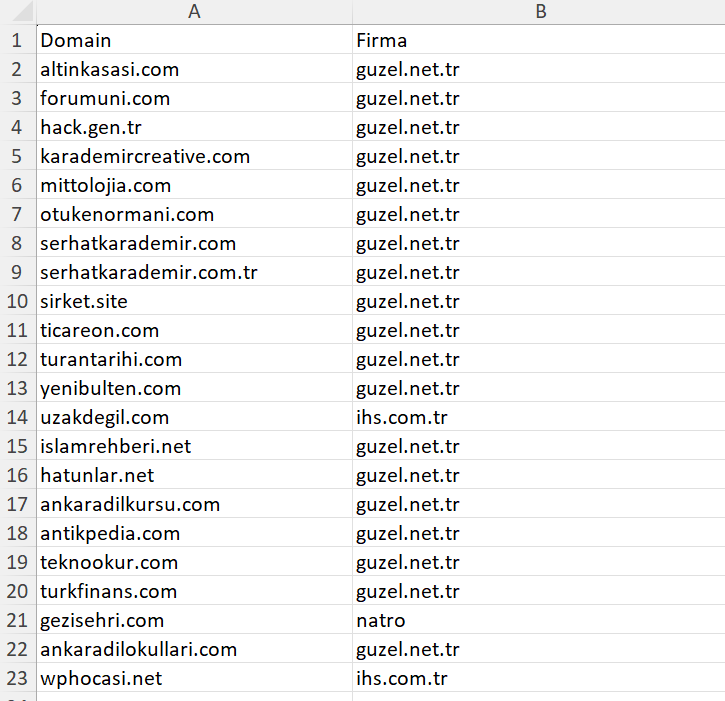Screen dimensions: 725x701
Task: Select ihs.com.tr cell in row 23
Action: pyautogui.click(x=539, y=678)
